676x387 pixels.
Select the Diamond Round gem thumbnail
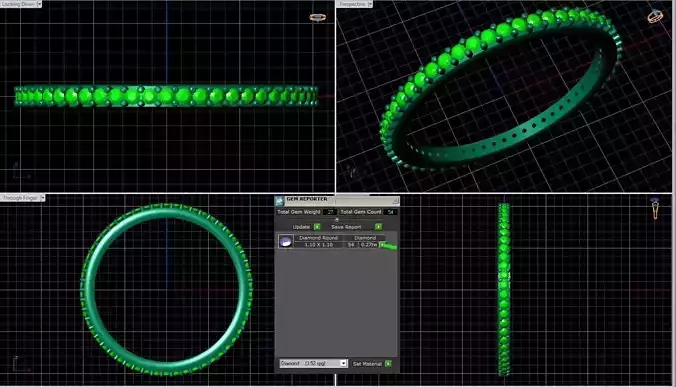coord(285,241)
